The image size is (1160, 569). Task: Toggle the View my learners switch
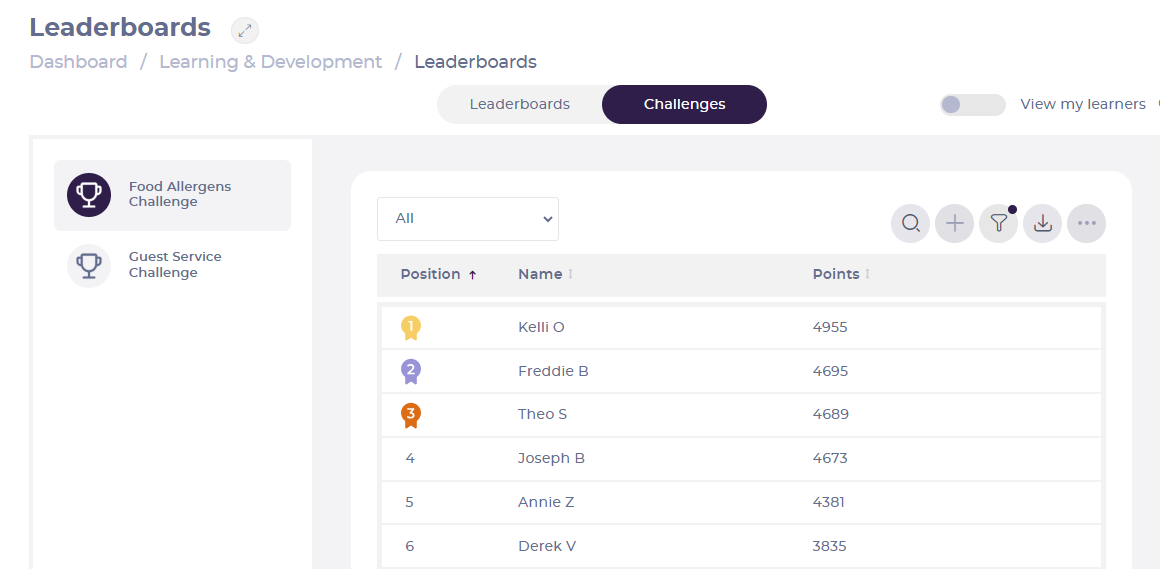[972, 105]
